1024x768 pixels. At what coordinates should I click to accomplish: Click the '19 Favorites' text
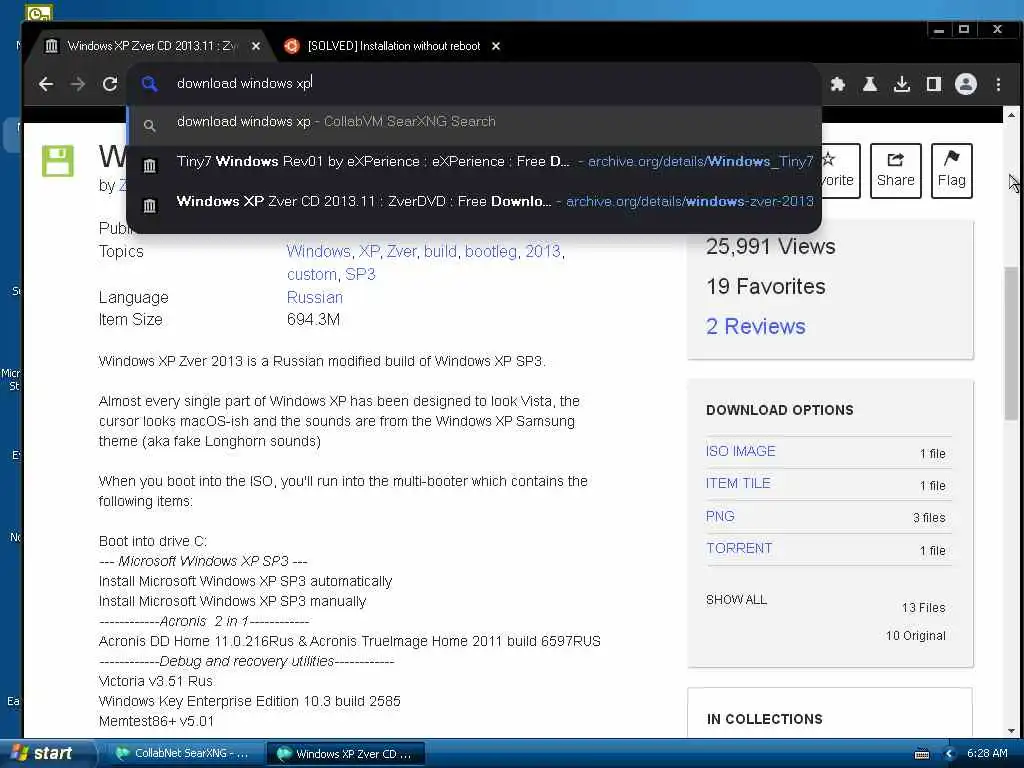pos(765,286)
